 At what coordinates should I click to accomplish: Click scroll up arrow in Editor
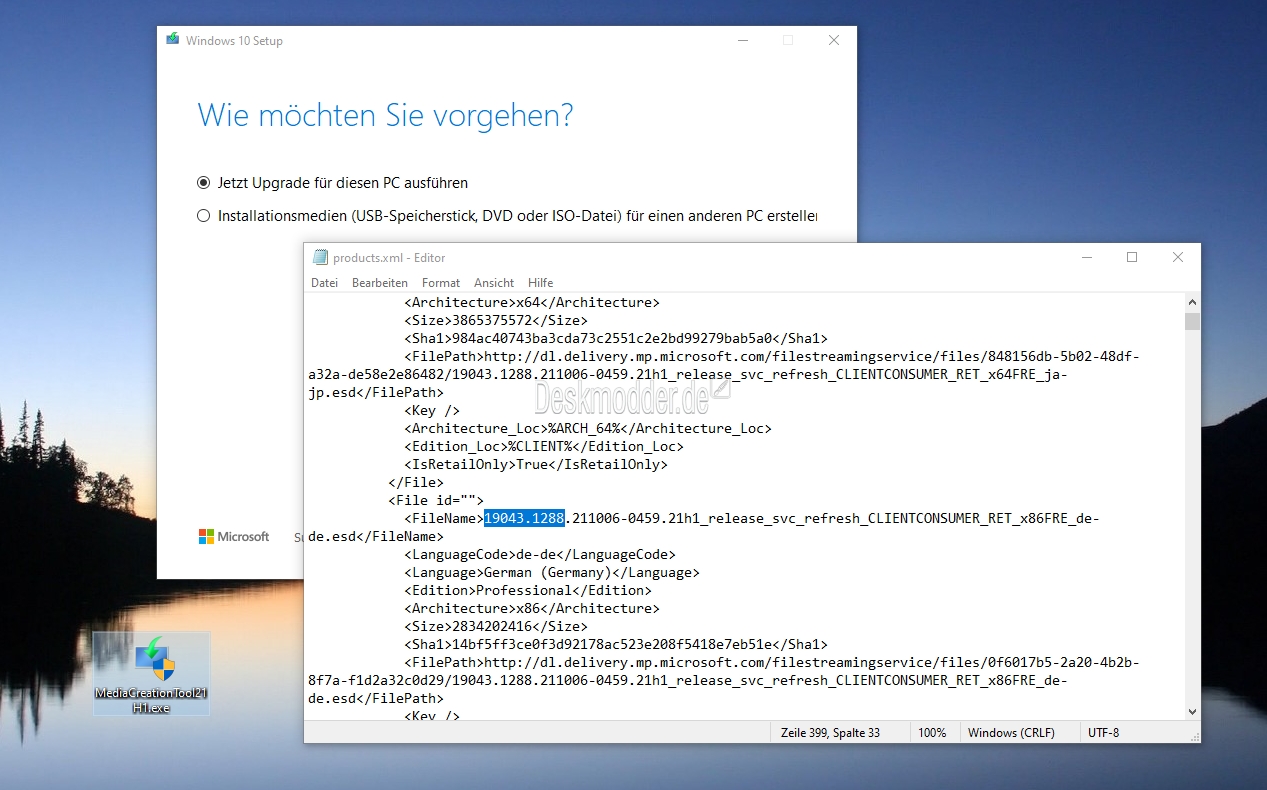point(1192,301)
